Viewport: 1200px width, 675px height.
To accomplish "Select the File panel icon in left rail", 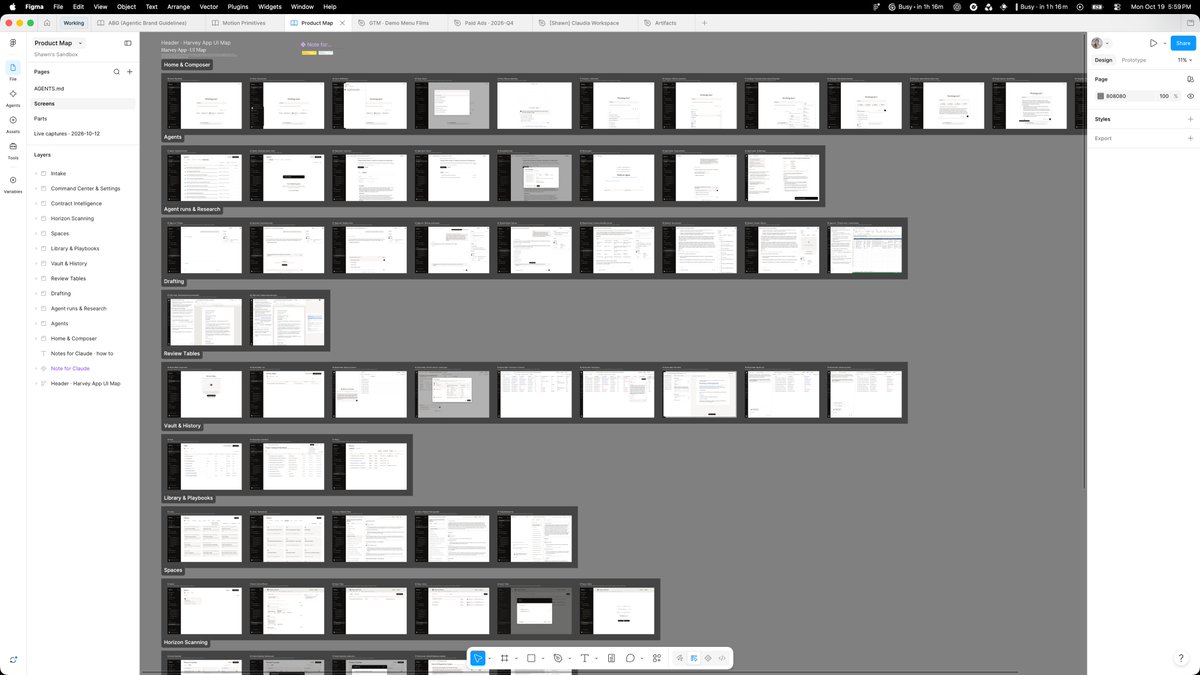I will (x=13, y=70).
